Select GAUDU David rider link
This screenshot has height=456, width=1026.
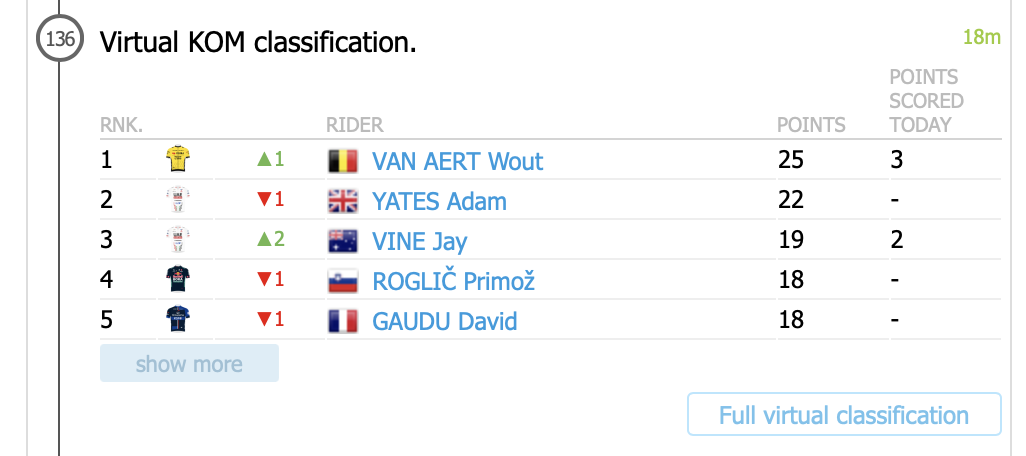(445, 321)
